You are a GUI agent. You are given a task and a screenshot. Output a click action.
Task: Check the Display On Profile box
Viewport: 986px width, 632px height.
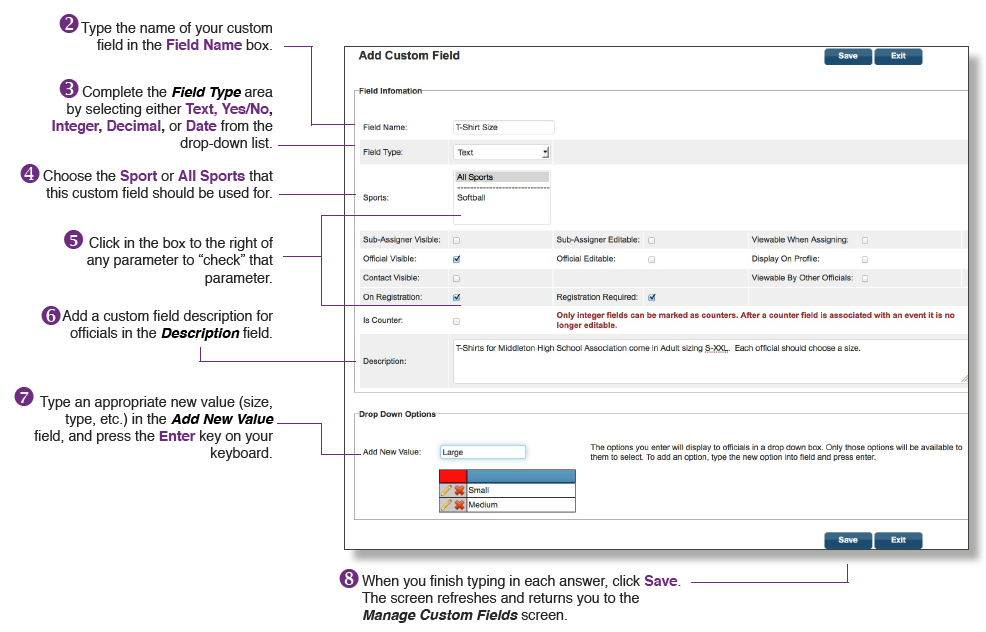(x=865, y=259)
